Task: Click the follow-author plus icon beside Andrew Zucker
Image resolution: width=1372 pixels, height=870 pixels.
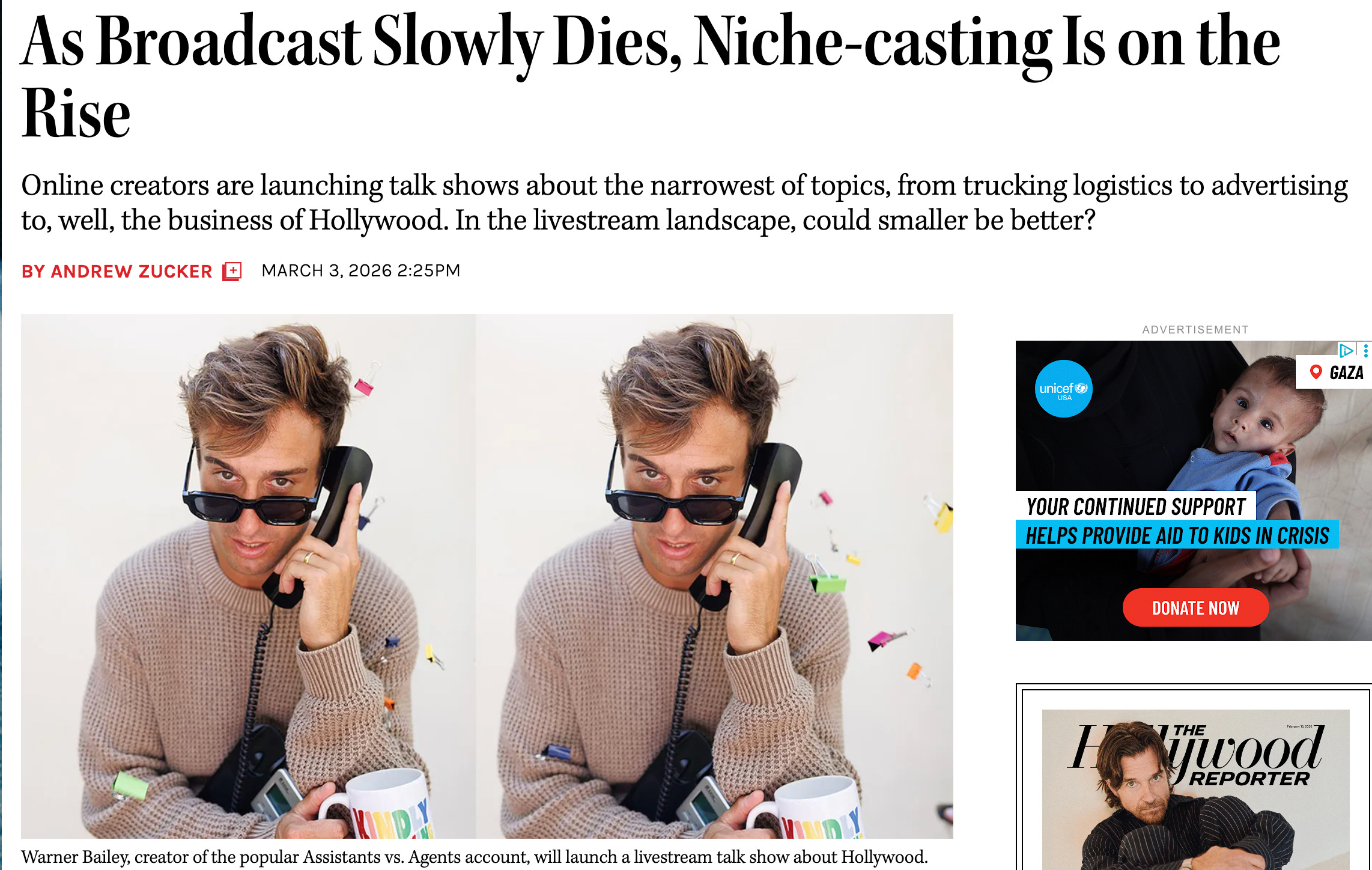Action: 232,272
